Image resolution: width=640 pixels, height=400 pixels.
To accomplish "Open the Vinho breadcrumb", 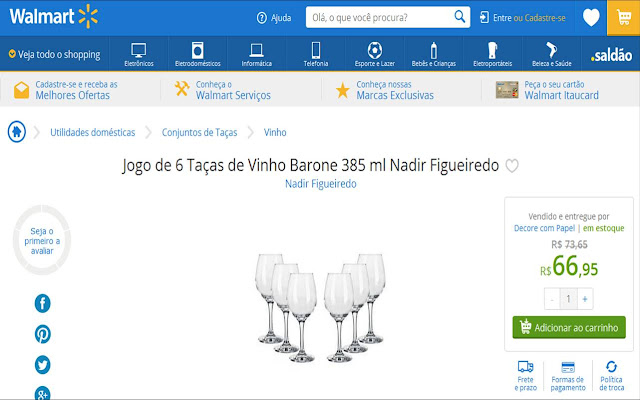I will pyautogui.click(x=275, y=132).
